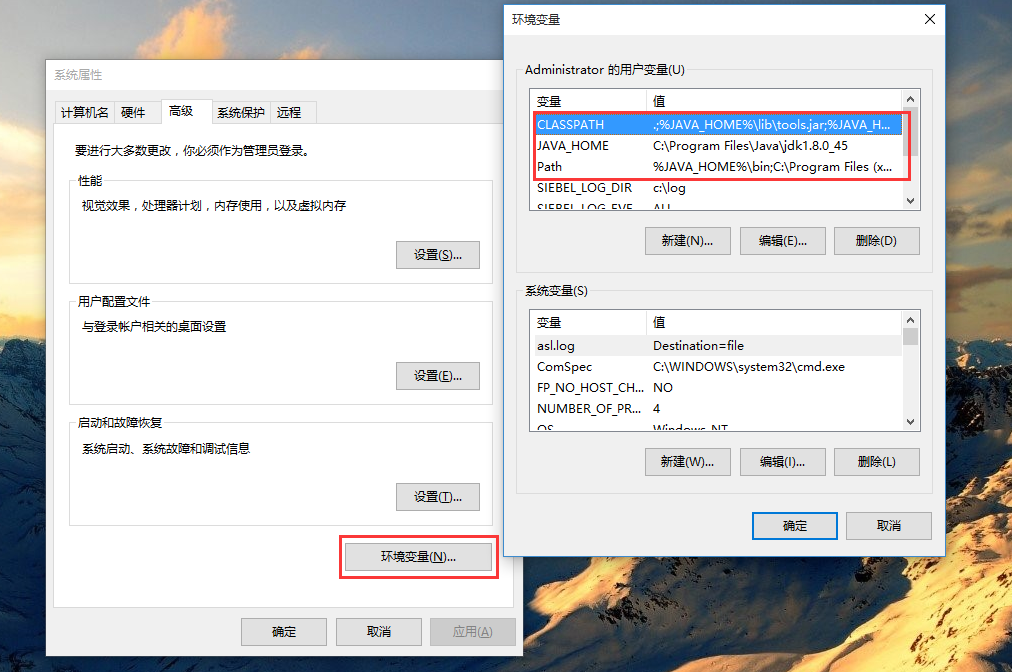
Task: Confirm environment variables with 确定
Action: [x=794, y=525]
